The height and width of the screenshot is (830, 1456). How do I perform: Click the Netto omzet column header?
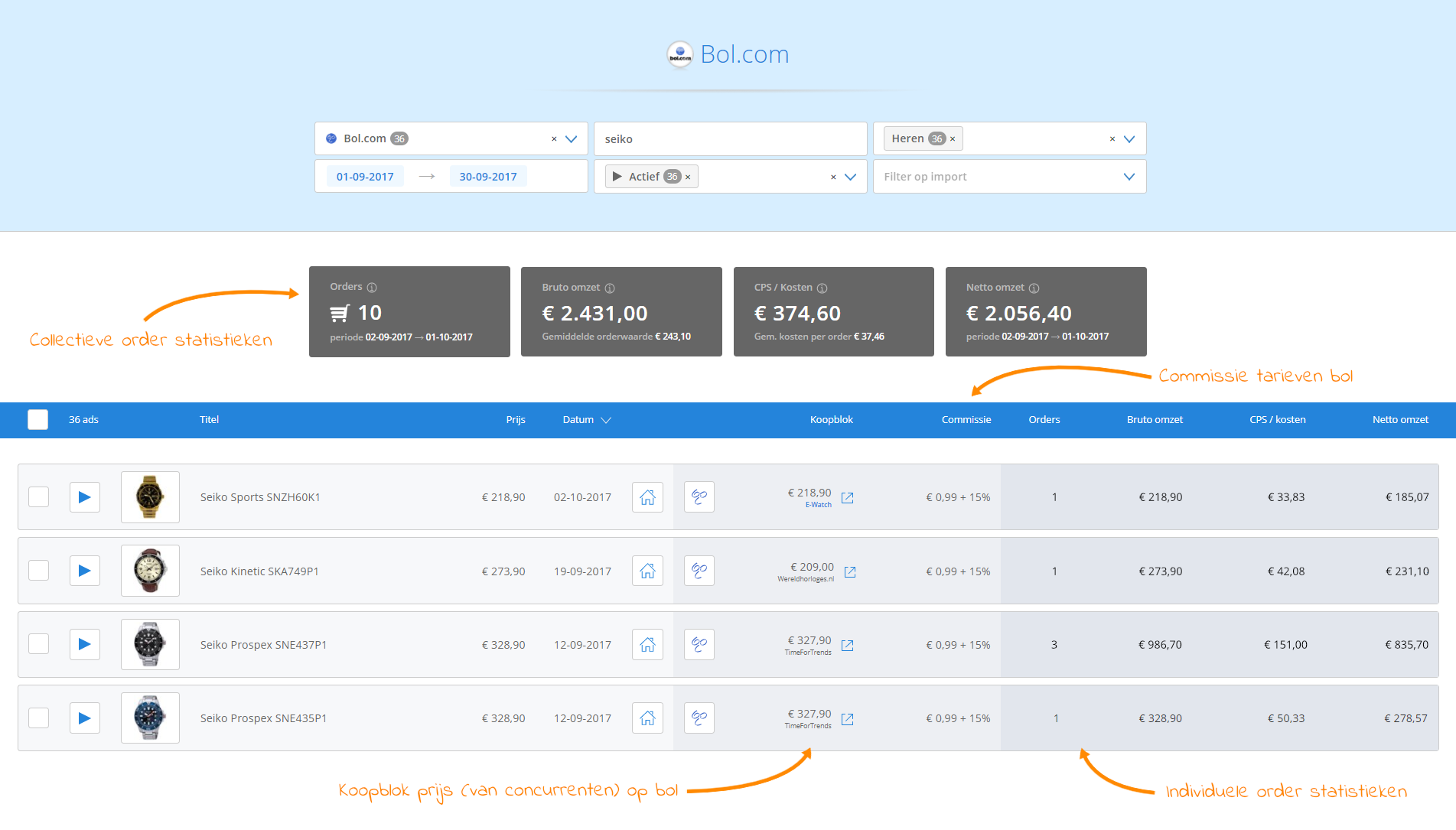tap(1400, 419)
